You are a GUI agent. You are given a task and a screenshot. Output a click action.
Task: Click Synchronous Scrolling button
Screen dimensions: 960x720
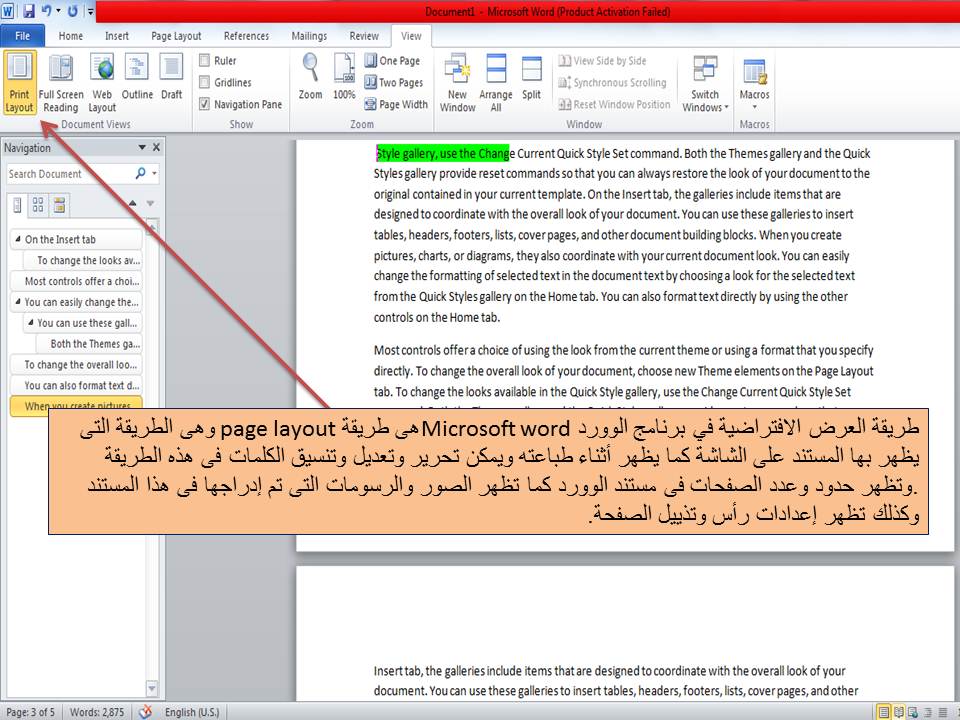click(612, 82)
